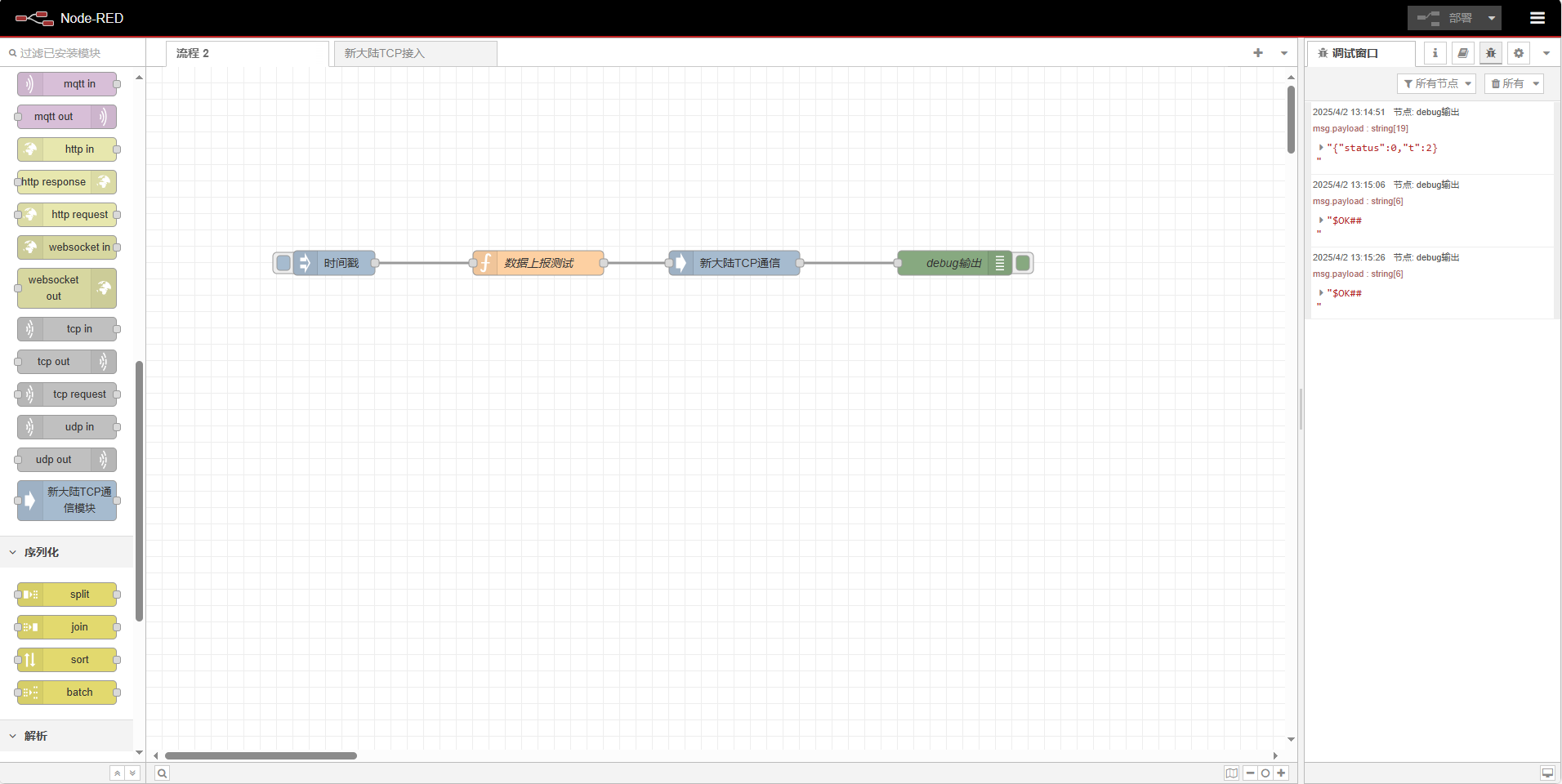Image resolution: width=1562 pixels, height=784 pixels.
Task: Select the 新大陆TCP通信 flow node
Action: click(x=734, y=263)
